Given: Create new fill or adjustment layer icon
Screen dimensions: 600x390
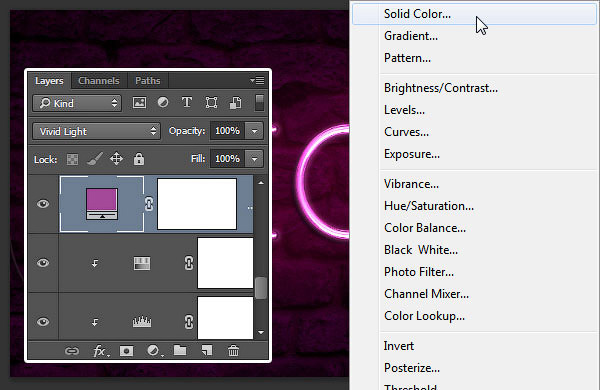Looking at the screenshot, I should click(x=154, y=351).
